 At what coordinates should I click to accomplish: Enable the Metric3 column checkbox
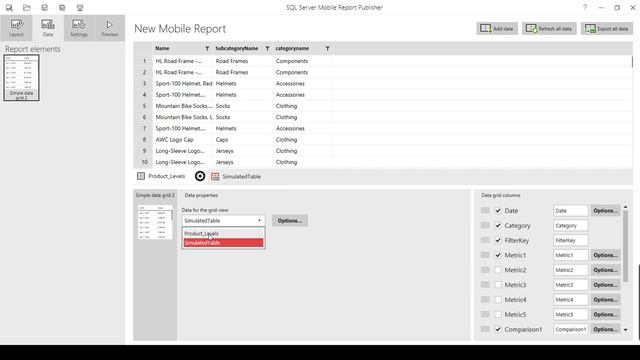click(x=498, y=285)
